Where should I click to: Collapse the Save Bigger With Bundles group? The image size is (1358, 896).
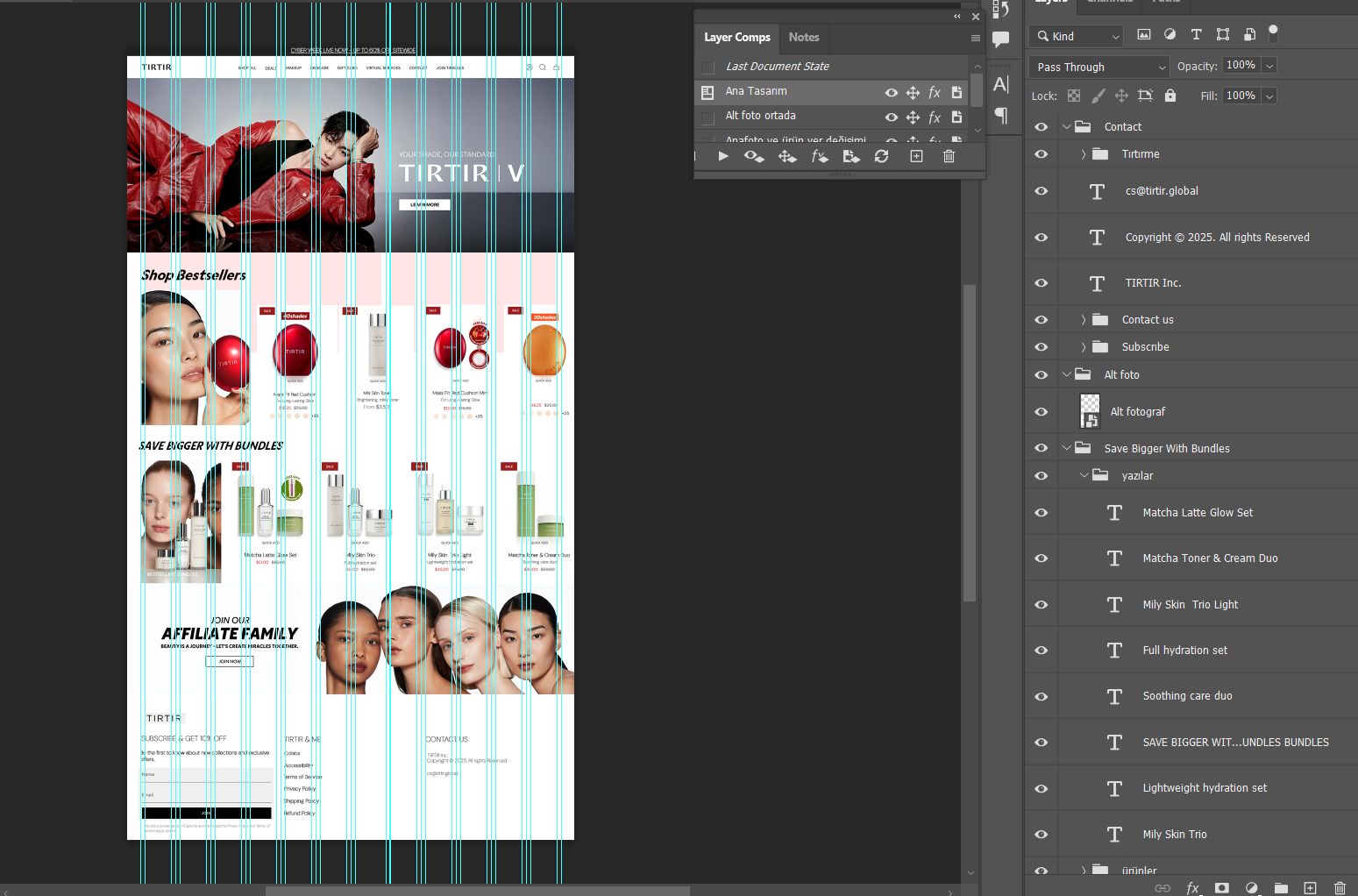(x=1066, y=448)
